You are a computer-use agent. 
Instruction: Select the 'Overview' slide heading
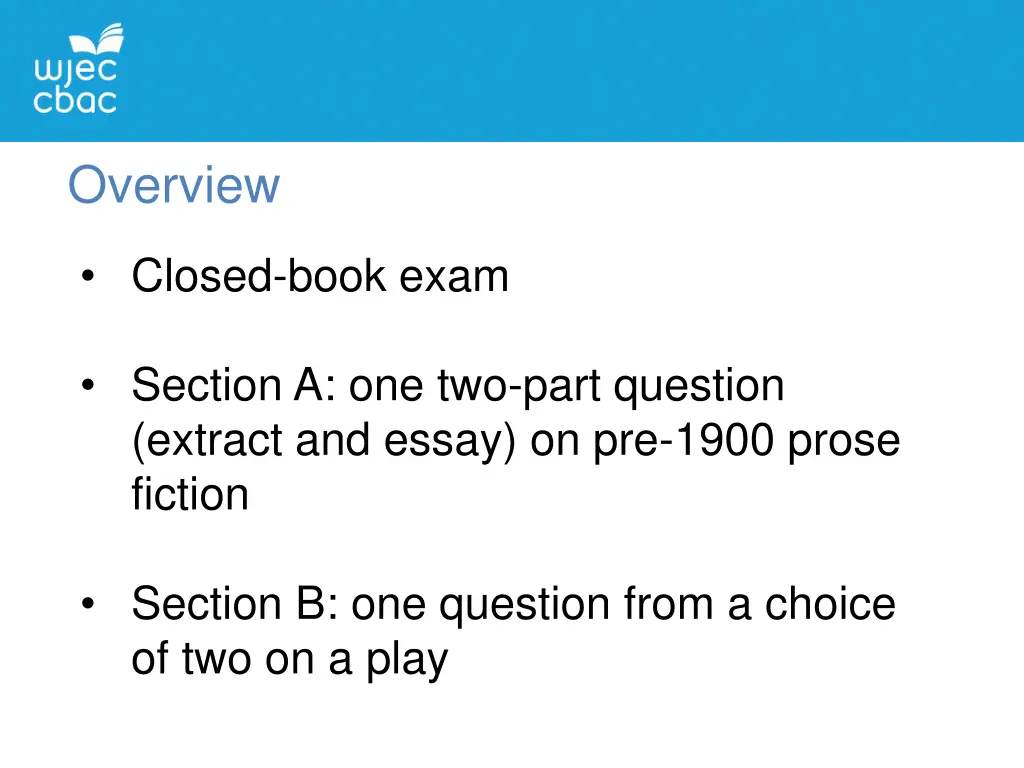(x=174, y=185)
